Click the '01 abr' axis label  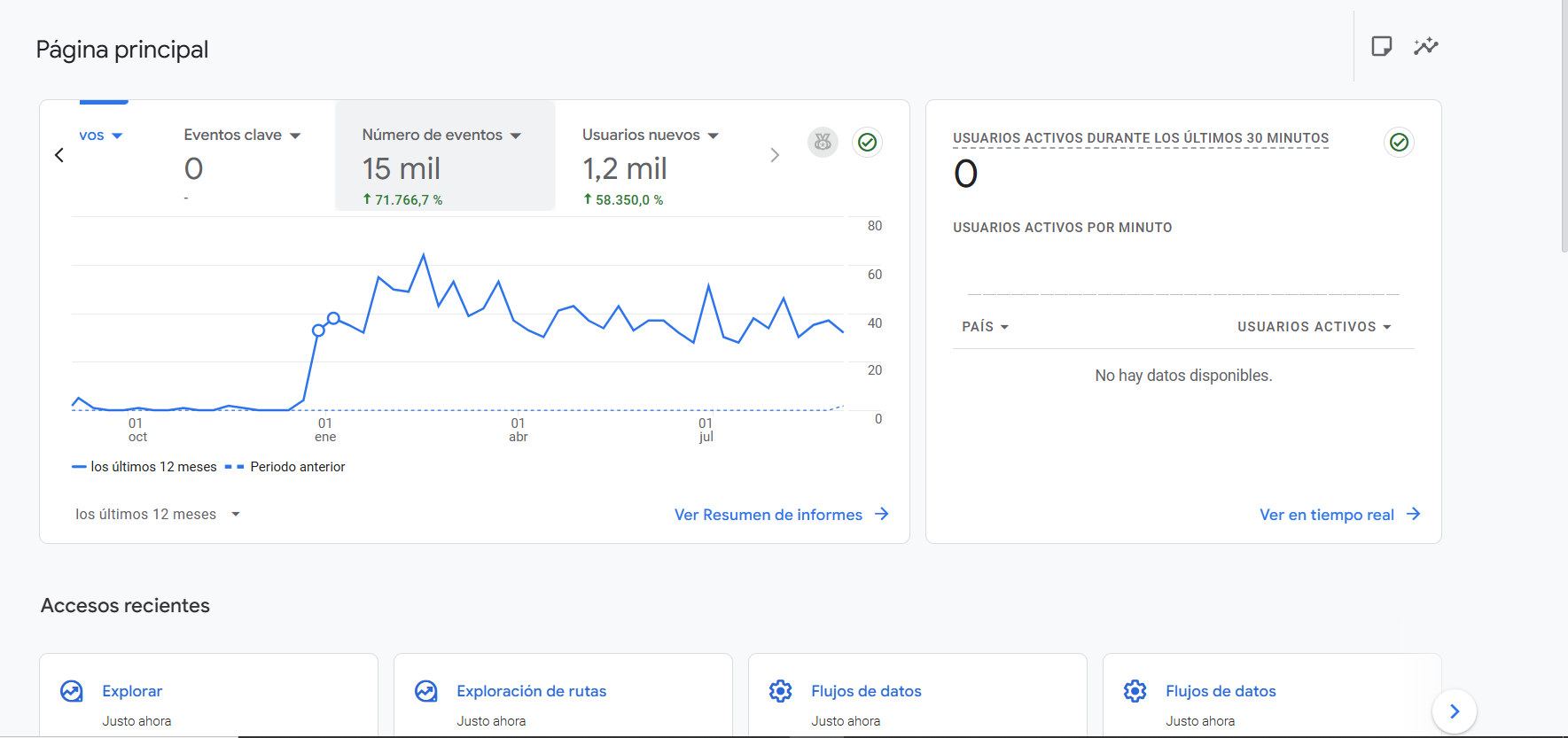(519, 430)
